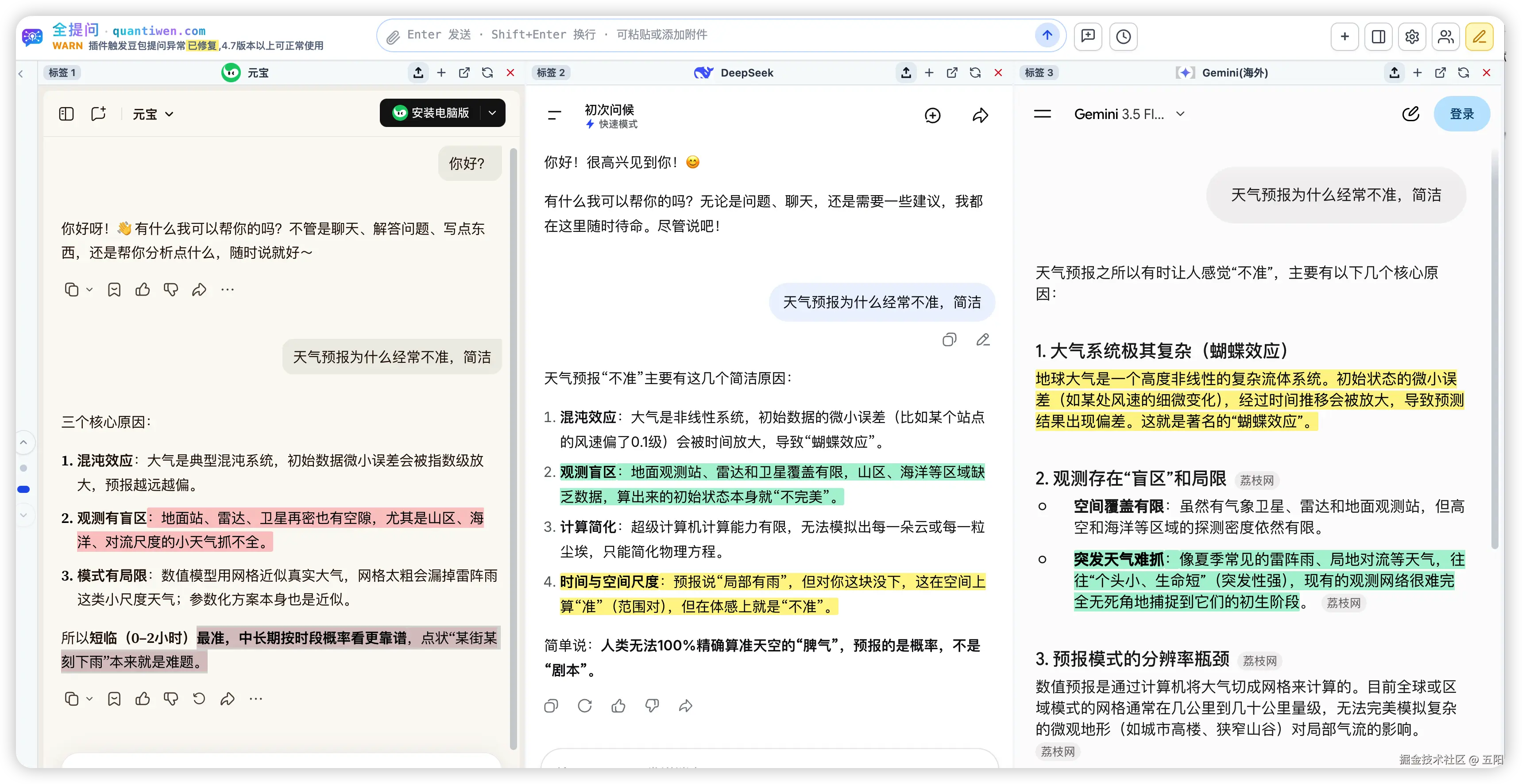Edit the DeepSeek user question with the pencil icon
The image size is (1522, 784).
983,339
